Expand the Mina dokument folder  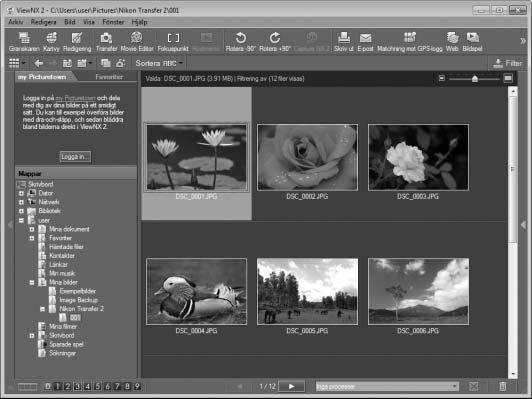click(x=32, y=229)
